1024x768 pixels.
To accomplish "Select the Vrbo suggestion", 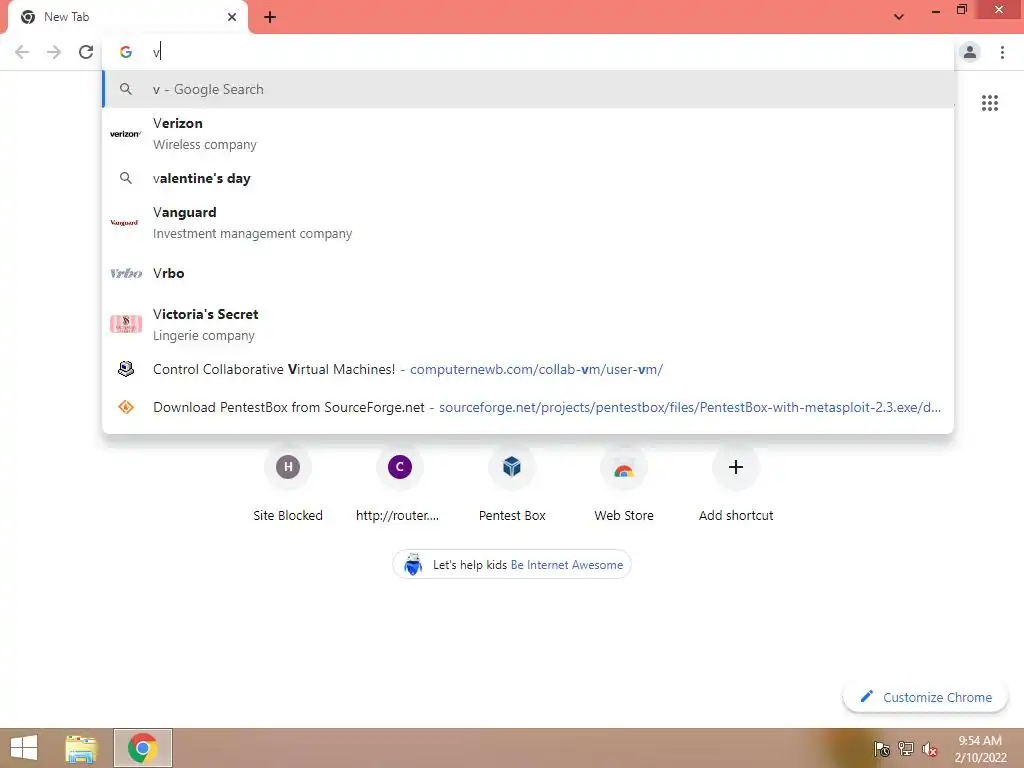I will pyautogui.click(x=528, y=274).
